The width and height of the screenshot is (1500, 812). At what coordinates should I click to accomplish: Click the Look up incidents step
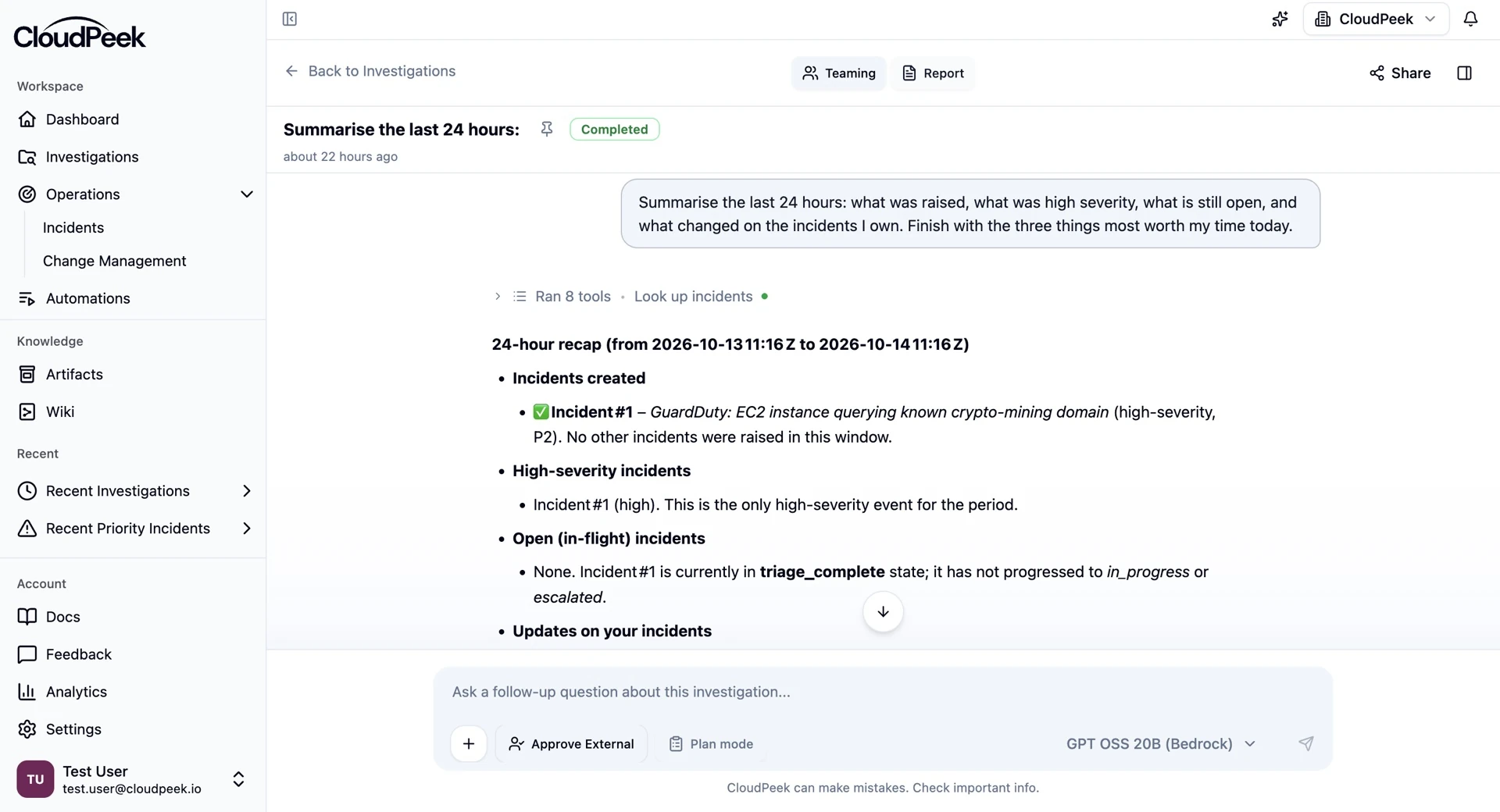[693, 297]
